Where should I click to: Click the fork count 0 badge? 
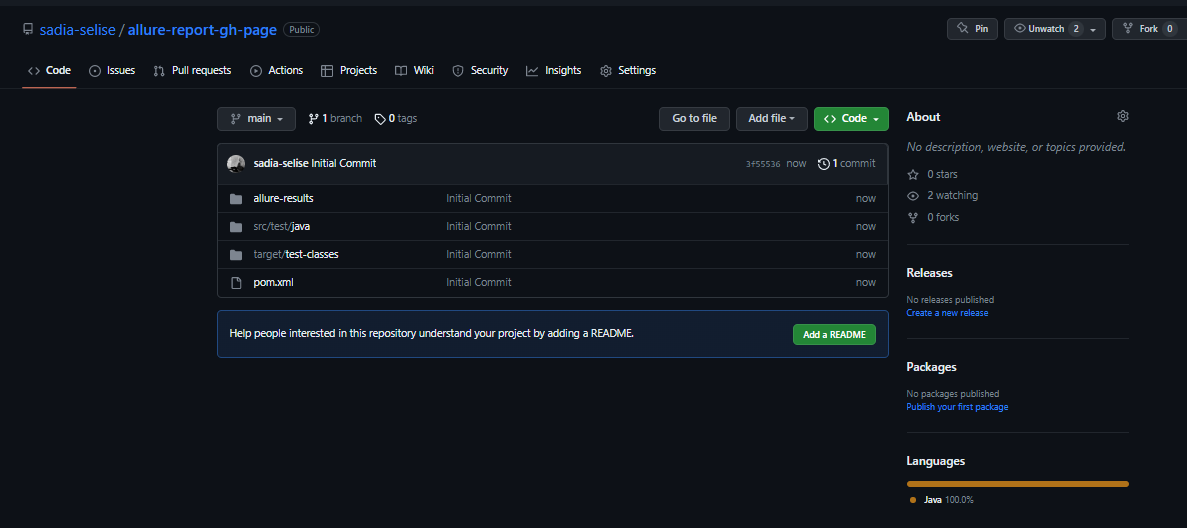click(x=1170, y=29)
